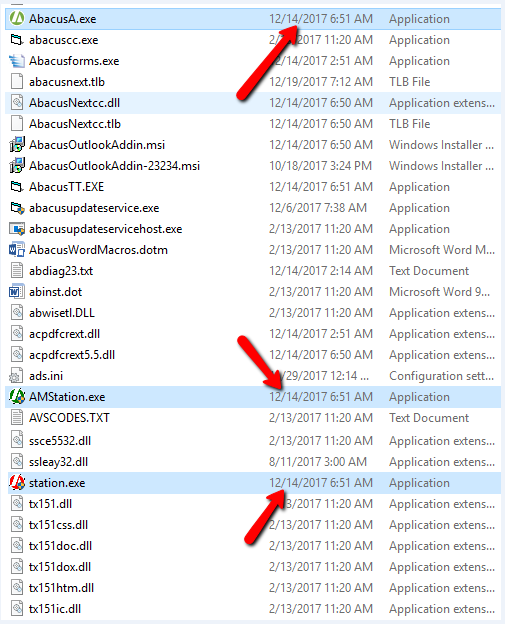Click the 8/11/2017 3:00 AM date

[318, 462]
